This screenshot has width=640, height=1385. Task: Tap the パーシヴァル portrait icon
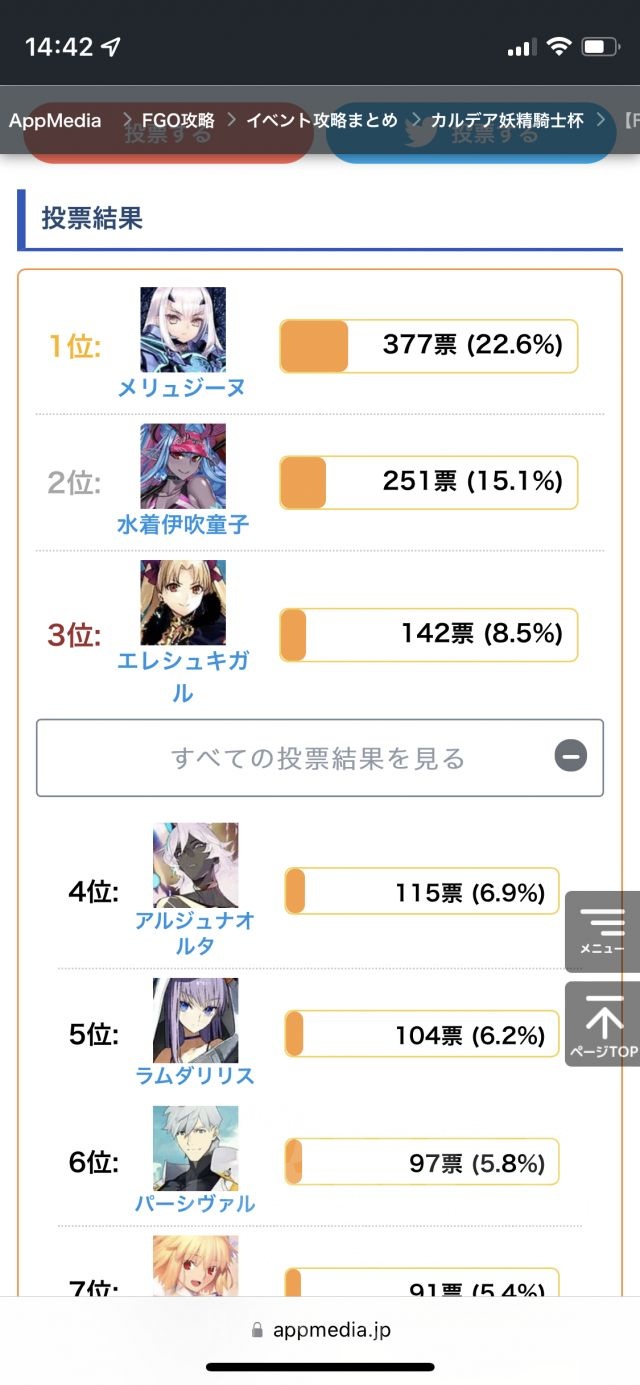tap(196, 1148)
